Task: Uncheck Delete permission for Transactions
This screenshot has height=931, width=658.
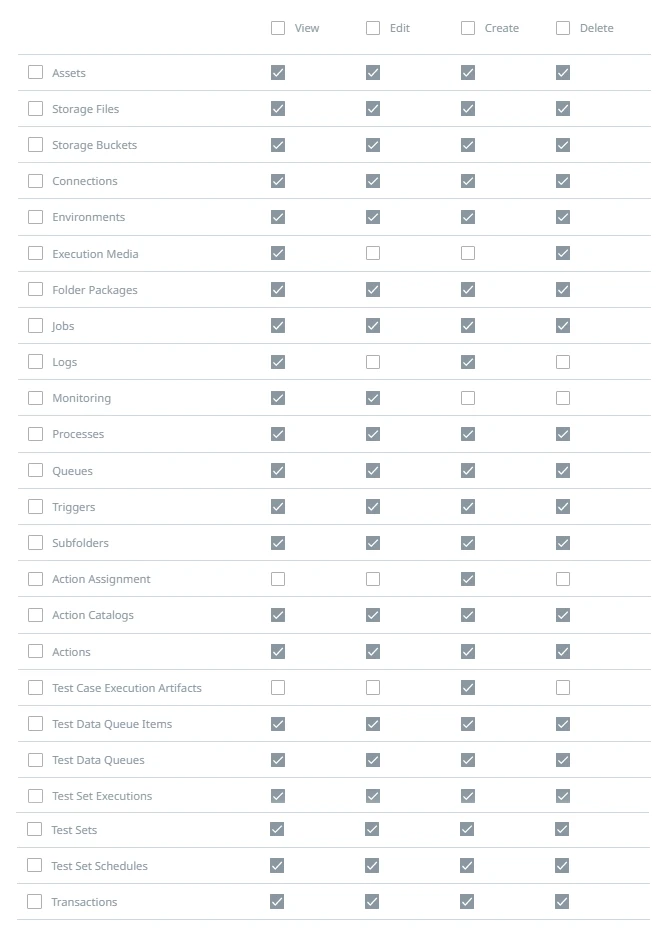Action: pos(562,901)
